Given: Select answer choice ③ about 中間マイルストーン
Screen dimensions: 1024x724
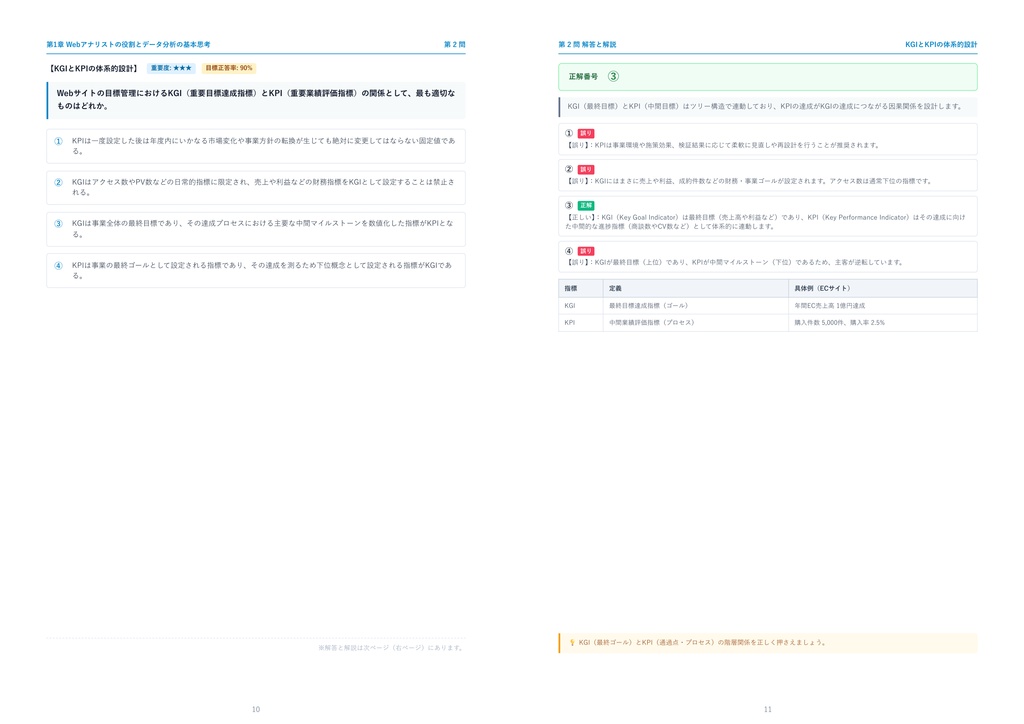Looking at the screenshot, I should [256, 228].
